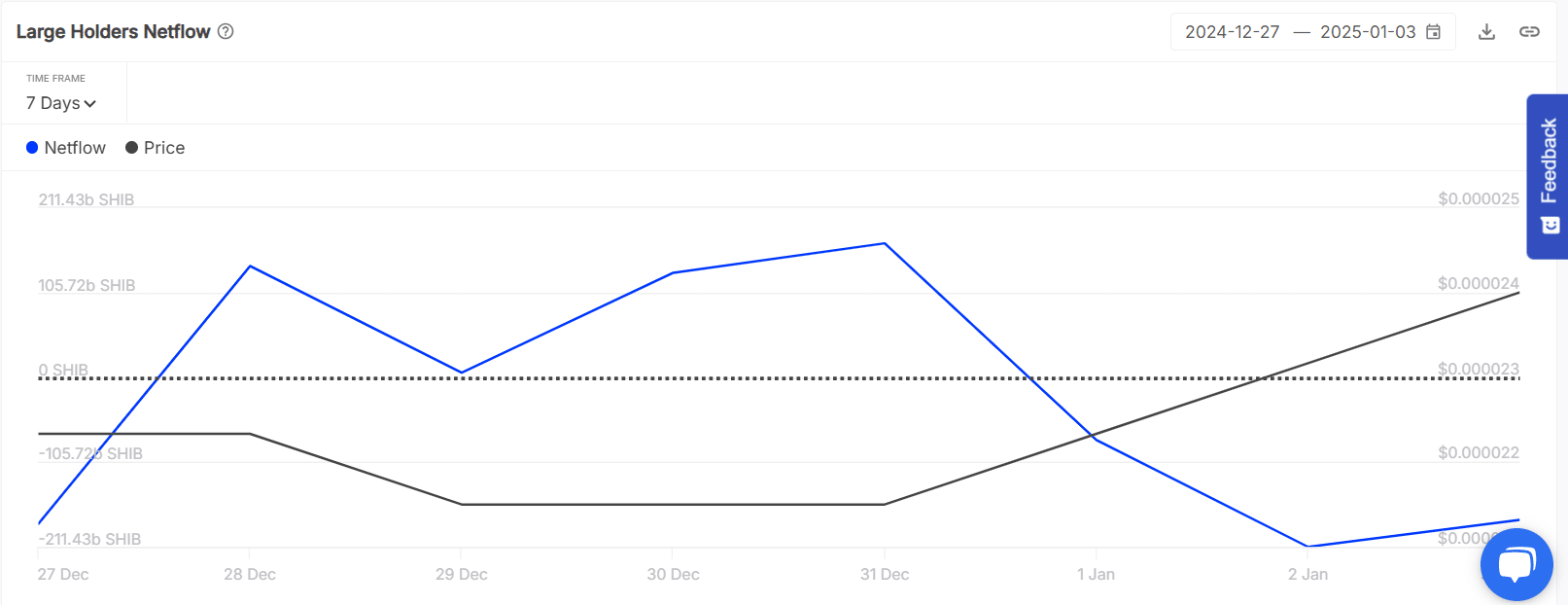Click the start date 2024-12-27

[1232, 32]
